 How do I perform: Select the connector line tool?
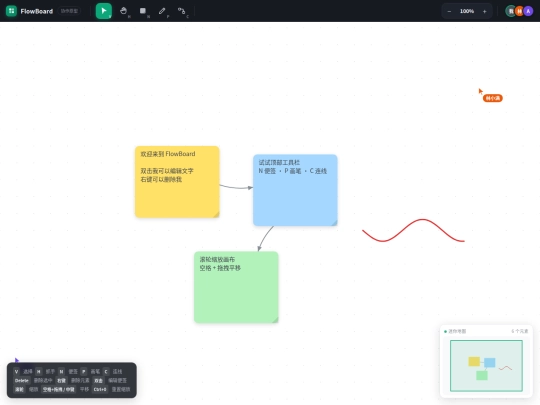[181, 11]
